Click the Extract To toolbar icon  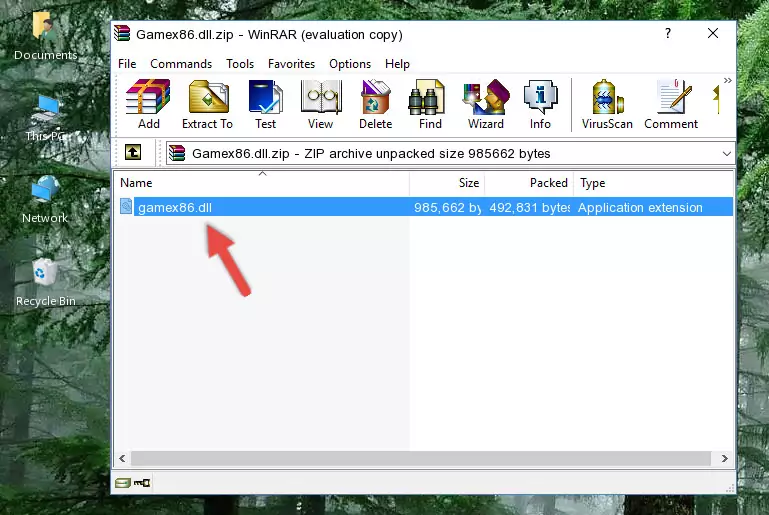[207, 104]
